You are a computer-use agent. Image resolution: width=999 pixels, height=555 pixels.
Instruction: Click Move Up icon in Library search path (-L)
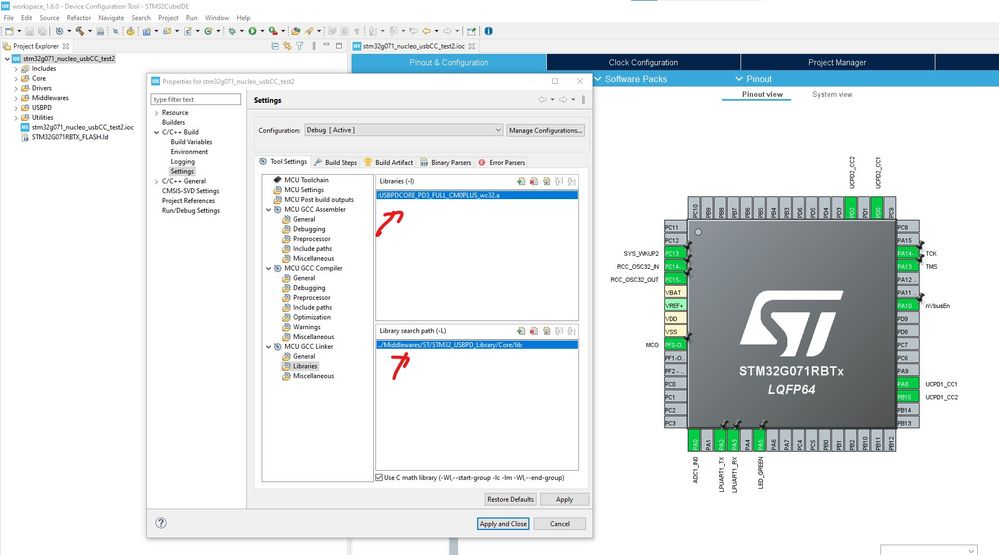(559, 331)
